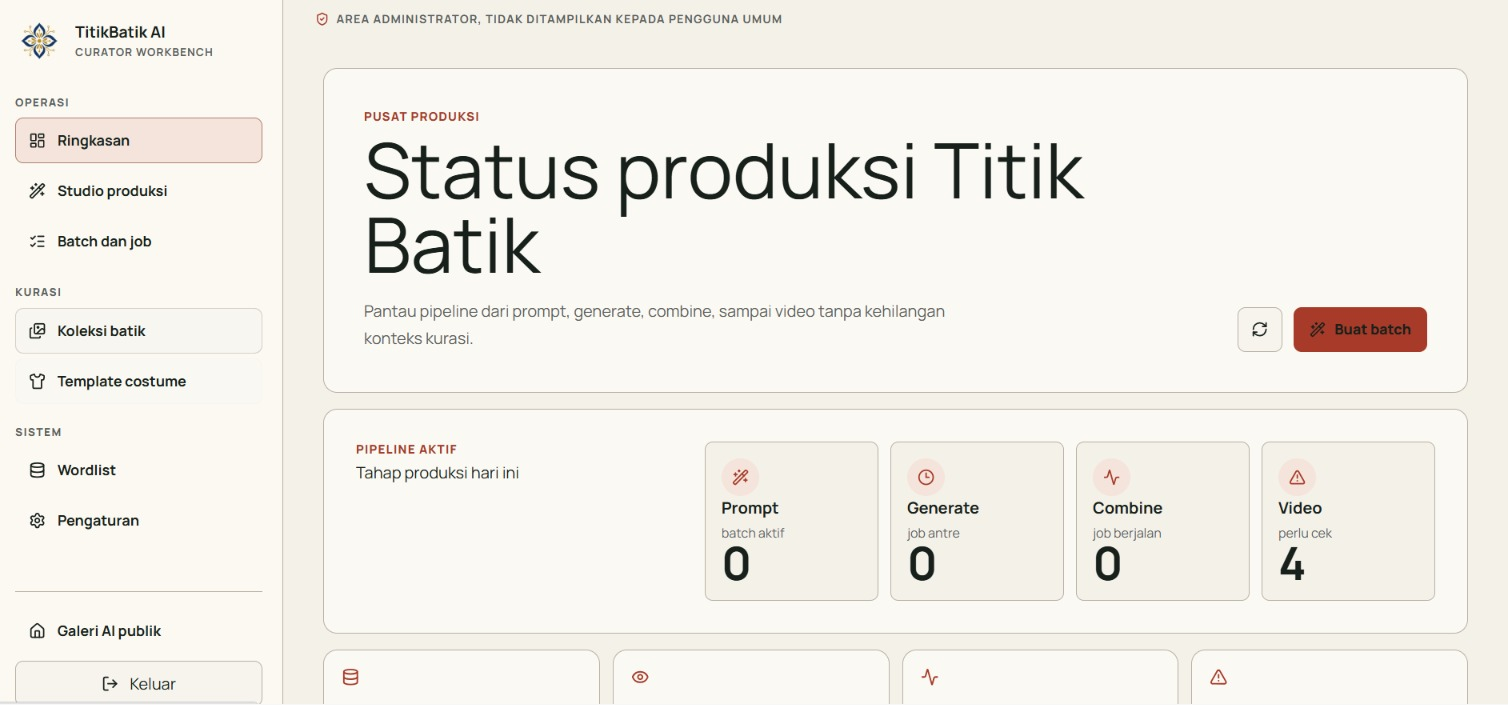
Task: Open Template costume section
Action: click(139, 381)
